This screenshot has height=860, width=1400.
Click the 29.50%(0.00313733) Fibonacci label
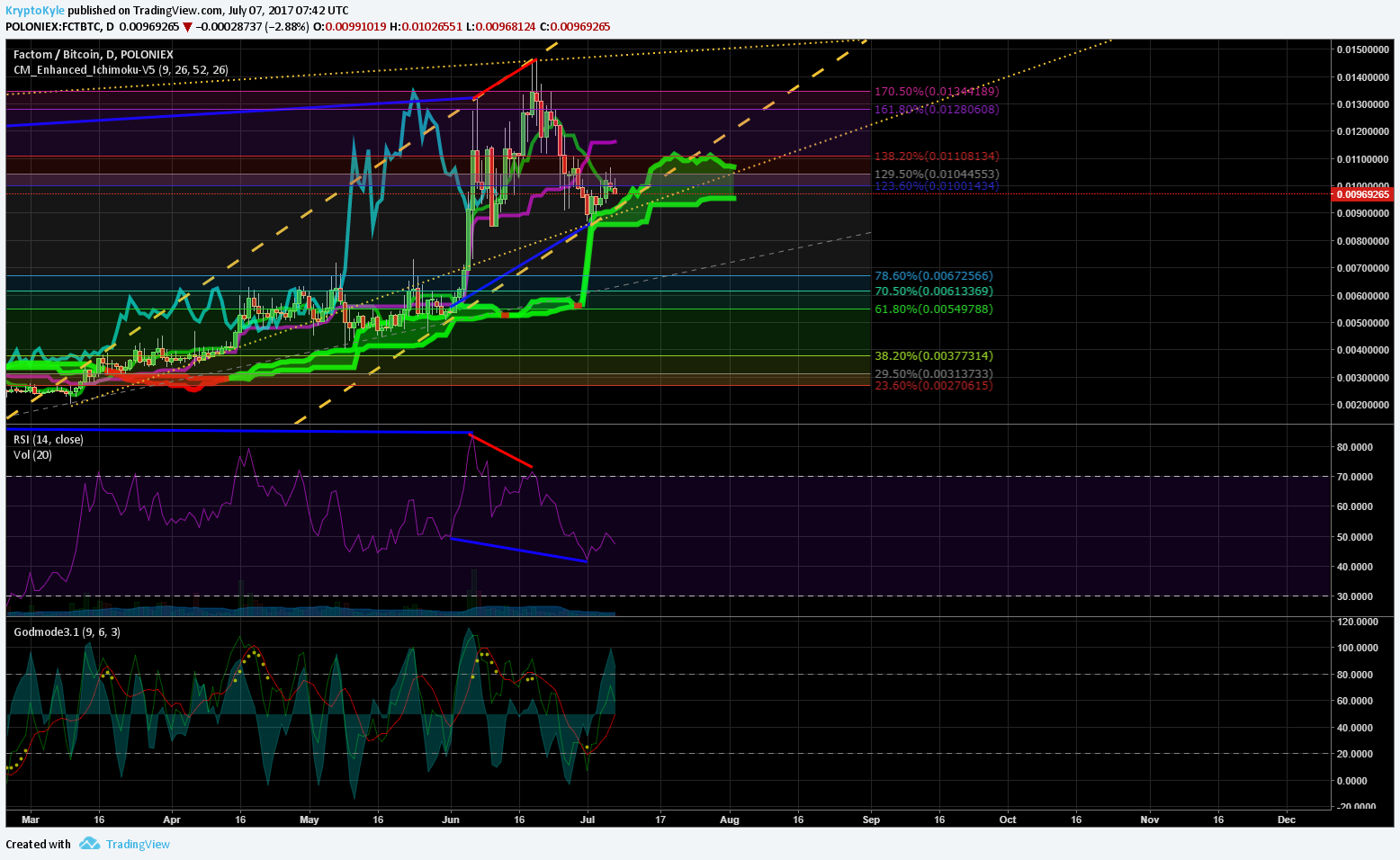click(x=934, y=374)
